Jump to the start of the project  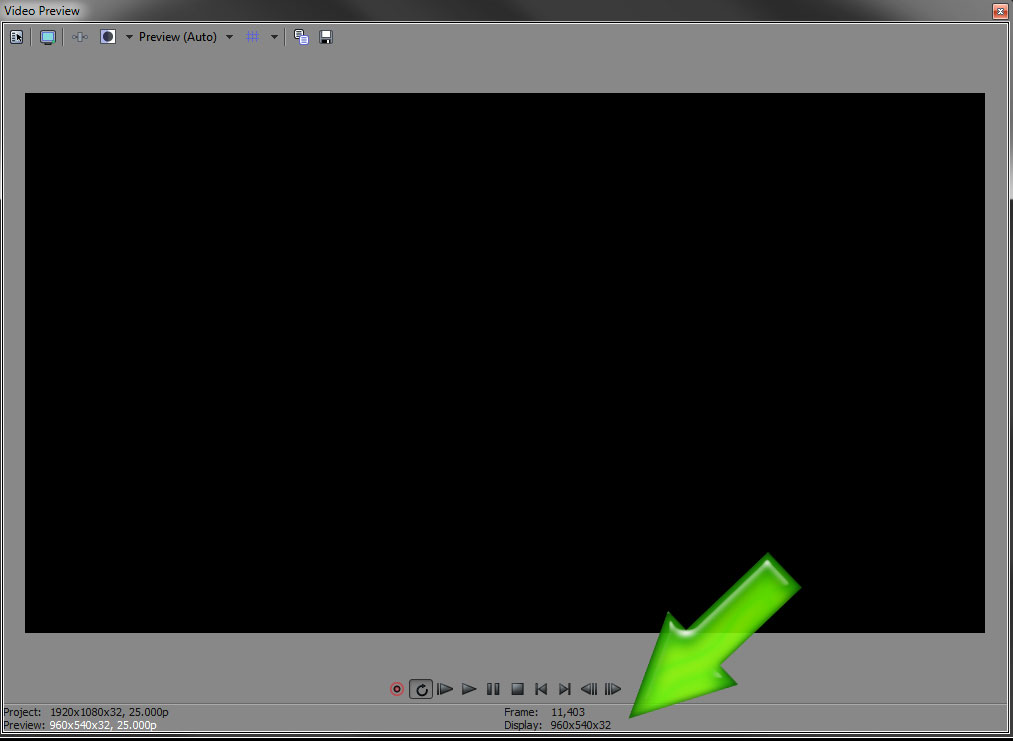(541, 689)
